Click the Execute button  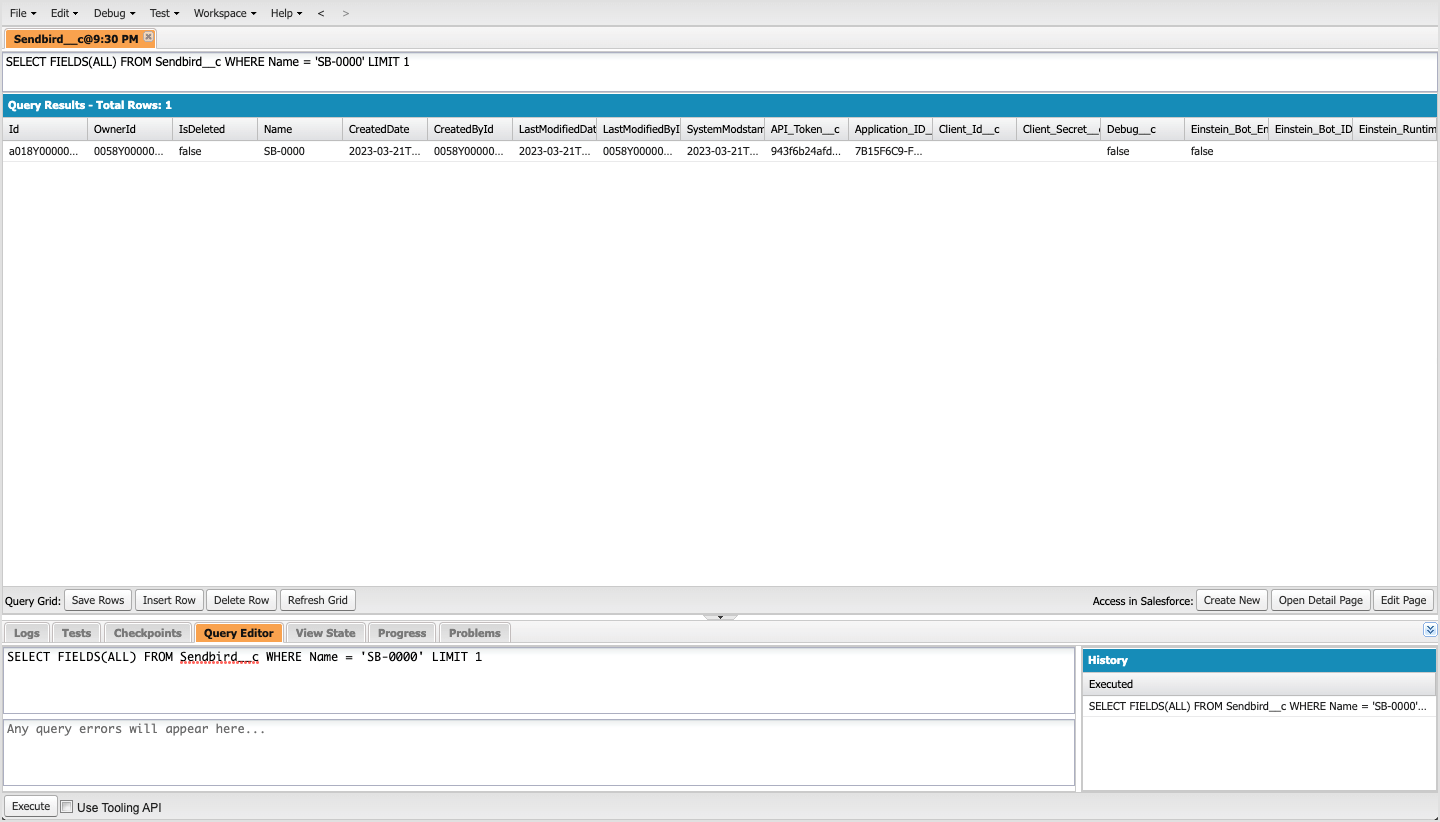31,806
